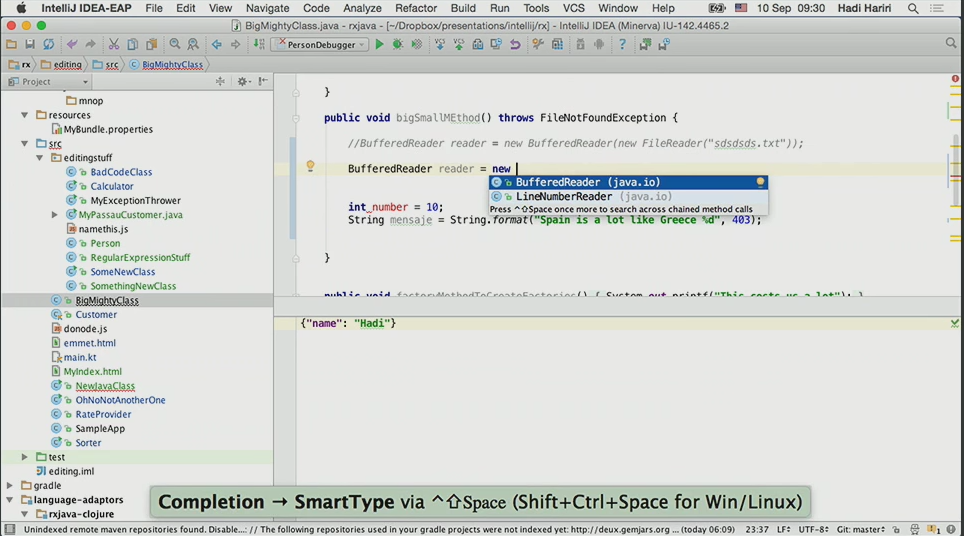The width and height of the screenshot is (964, 536).
Task: Click the Synchronize refresh icon
Action: click(49, 44)
